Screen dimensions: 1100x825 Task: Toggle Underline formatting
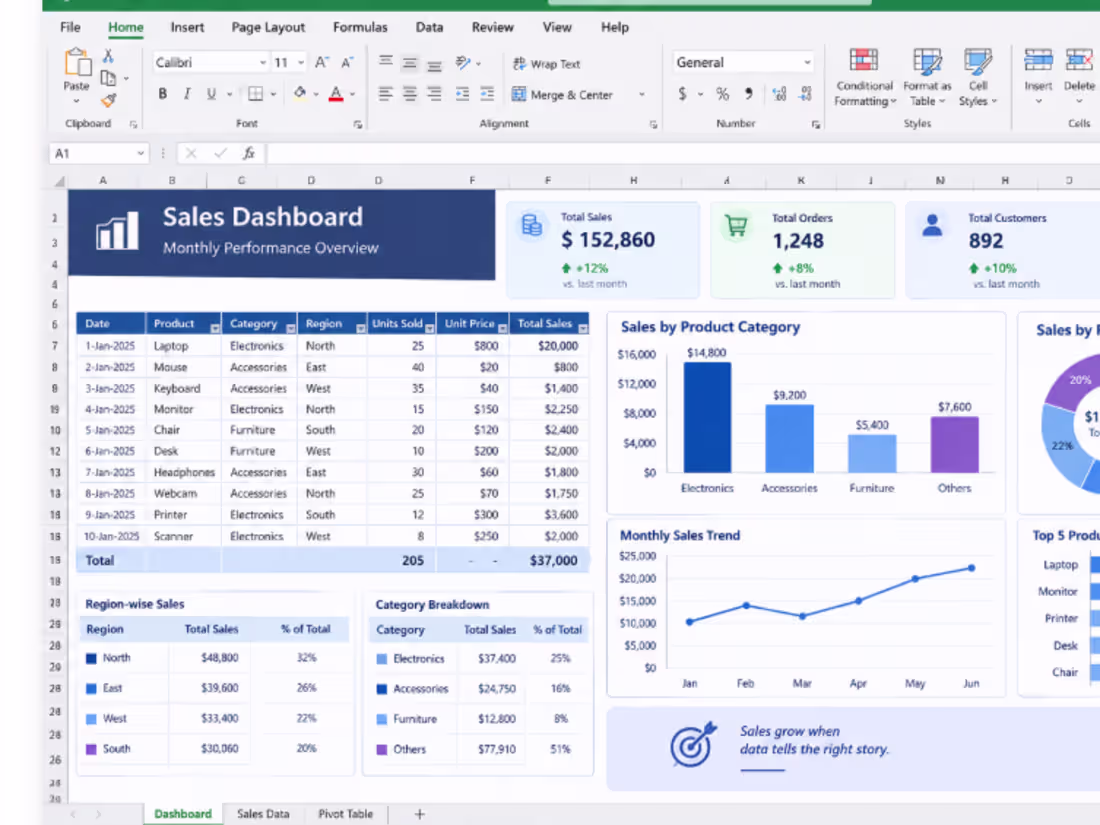[x=211, y=94]
